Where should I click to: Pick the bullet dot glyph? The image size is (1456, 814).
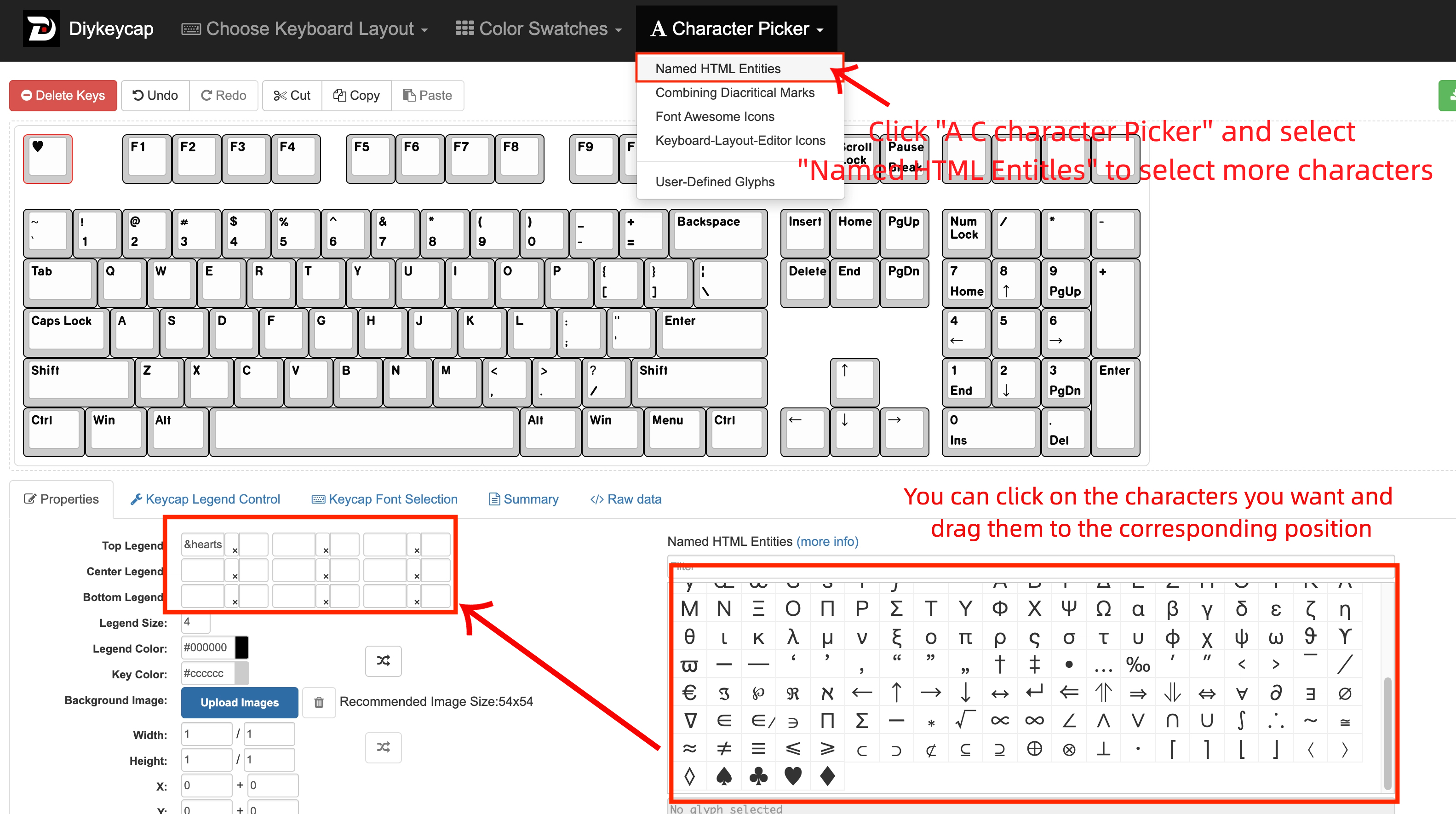1069,665
